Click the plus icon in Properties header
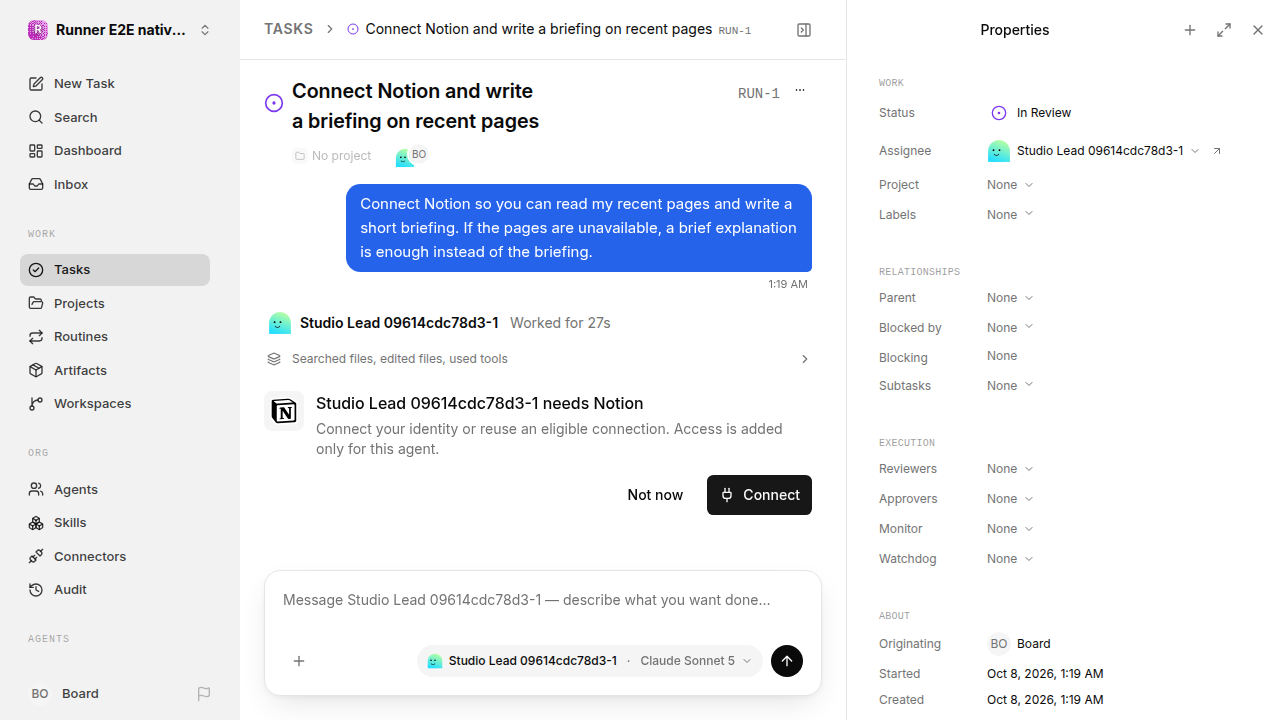Viewport: 1280px width, 720px height. point(1190,30)
